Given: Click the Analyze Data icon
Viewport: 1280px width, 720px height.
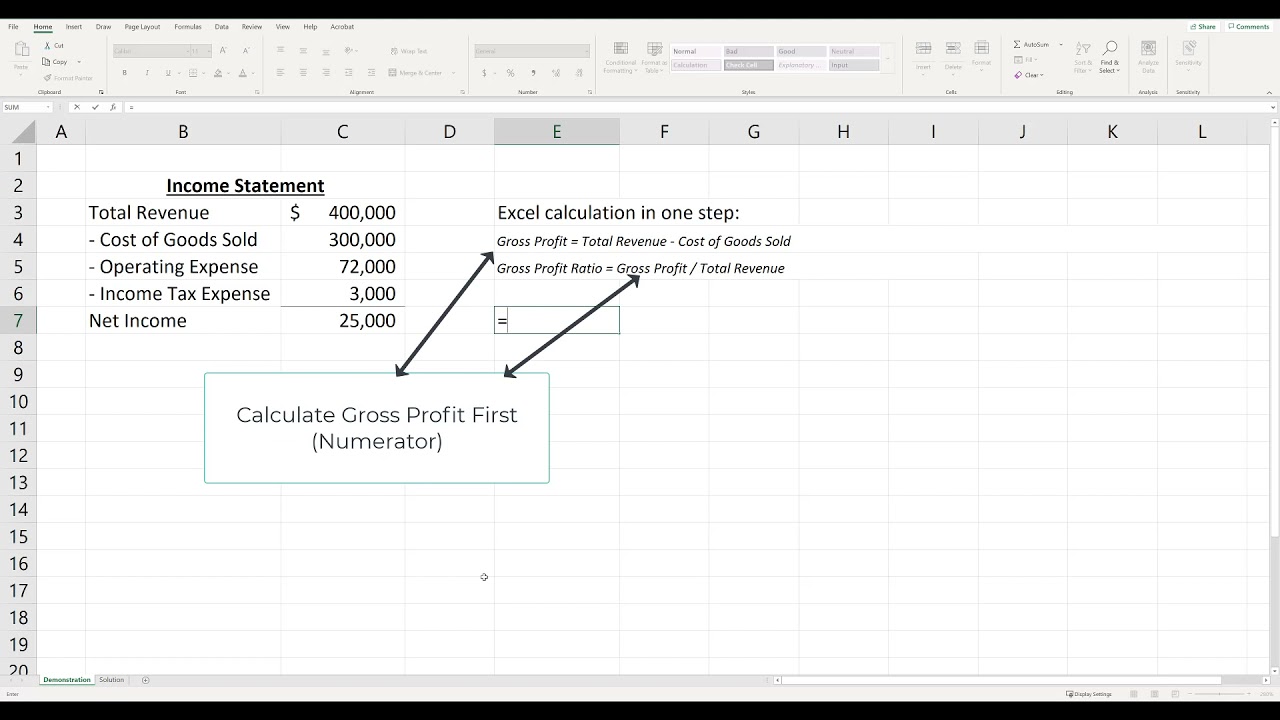Looking at the screenshot, I should click(1148, 49).
